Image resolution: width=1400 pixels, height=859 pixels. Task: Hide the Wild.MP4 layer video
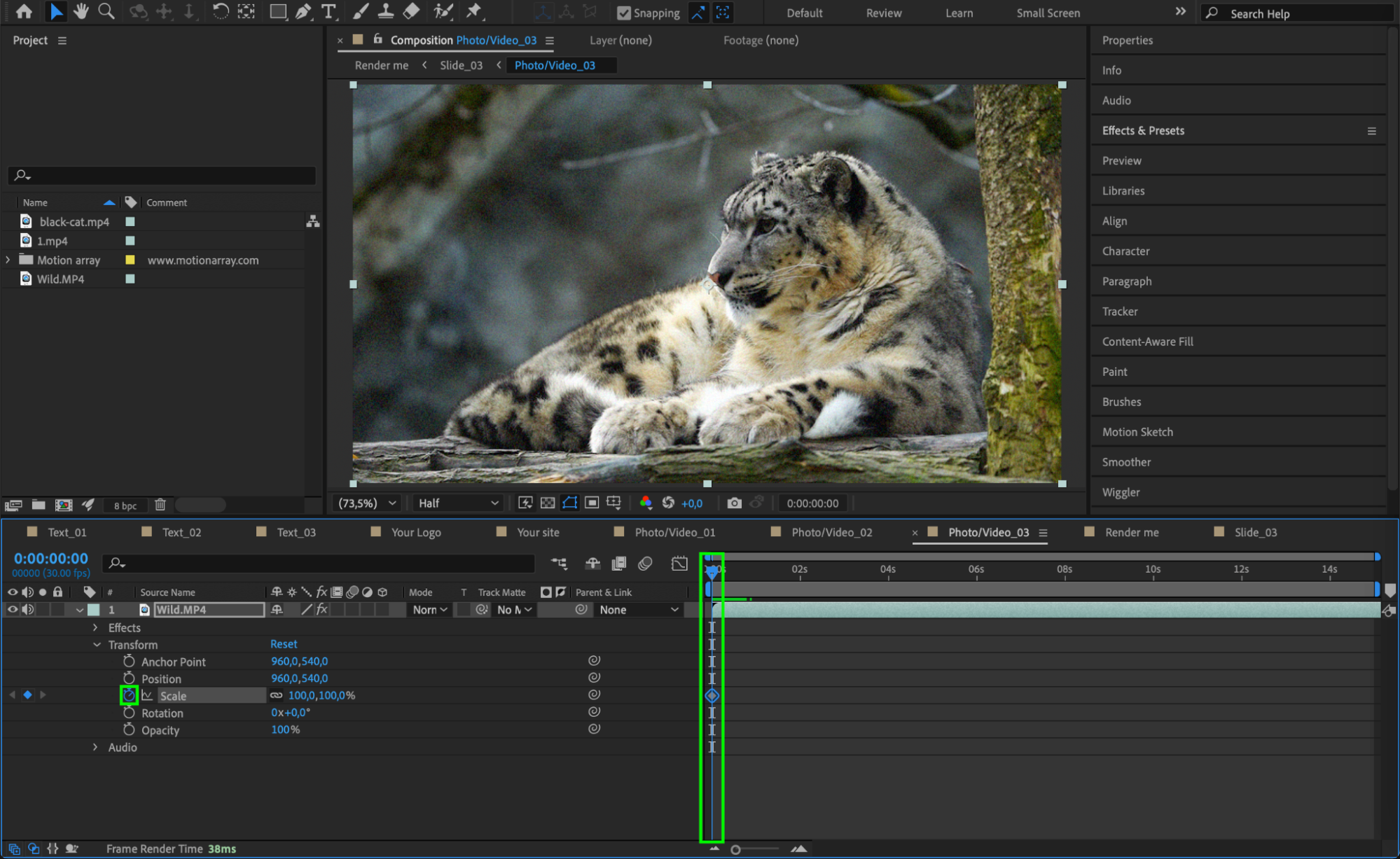tap(12, 610)
